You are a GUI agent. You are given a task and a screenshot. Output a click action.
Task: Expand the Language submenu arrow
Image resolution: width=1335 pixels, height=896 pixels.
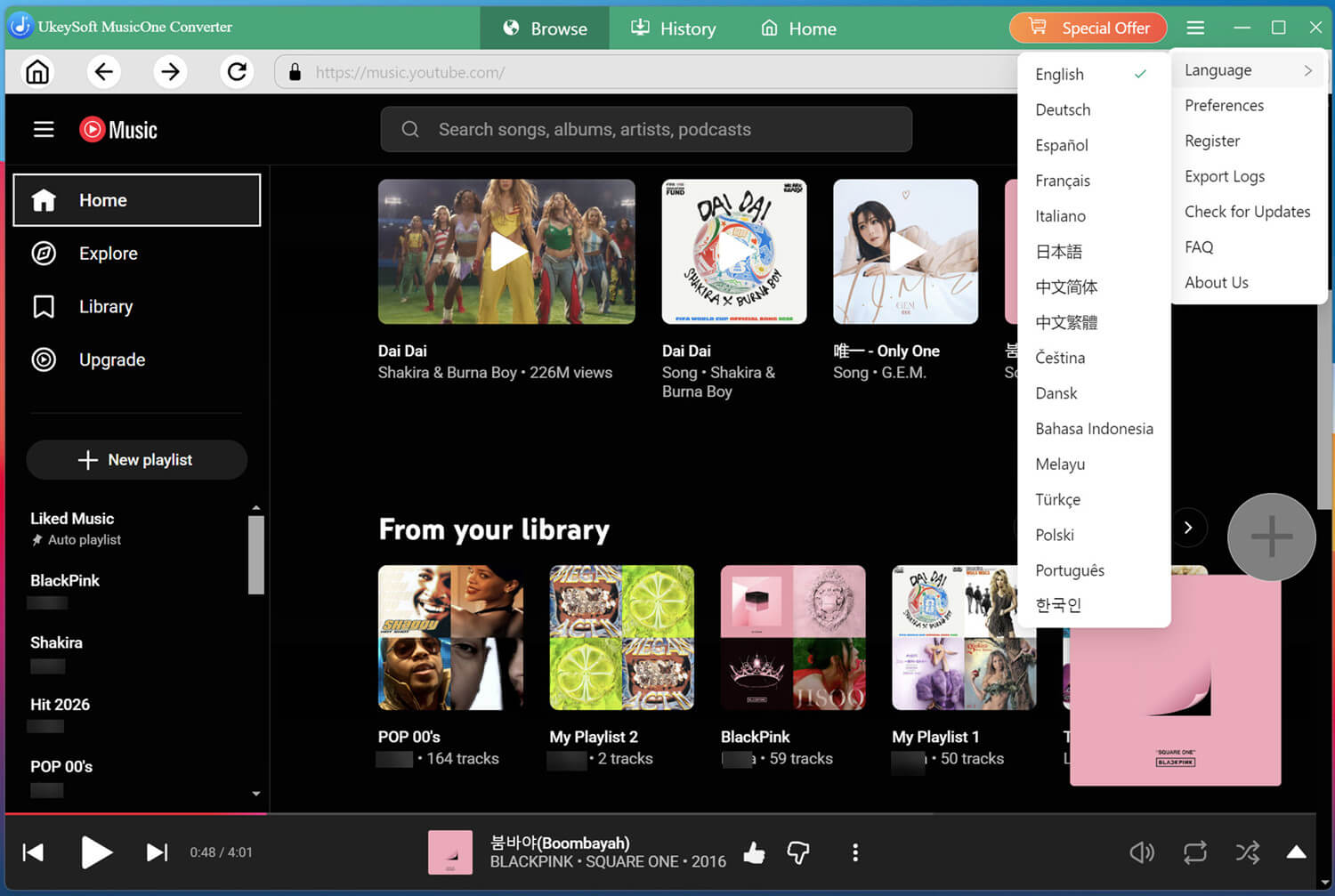1307,70
